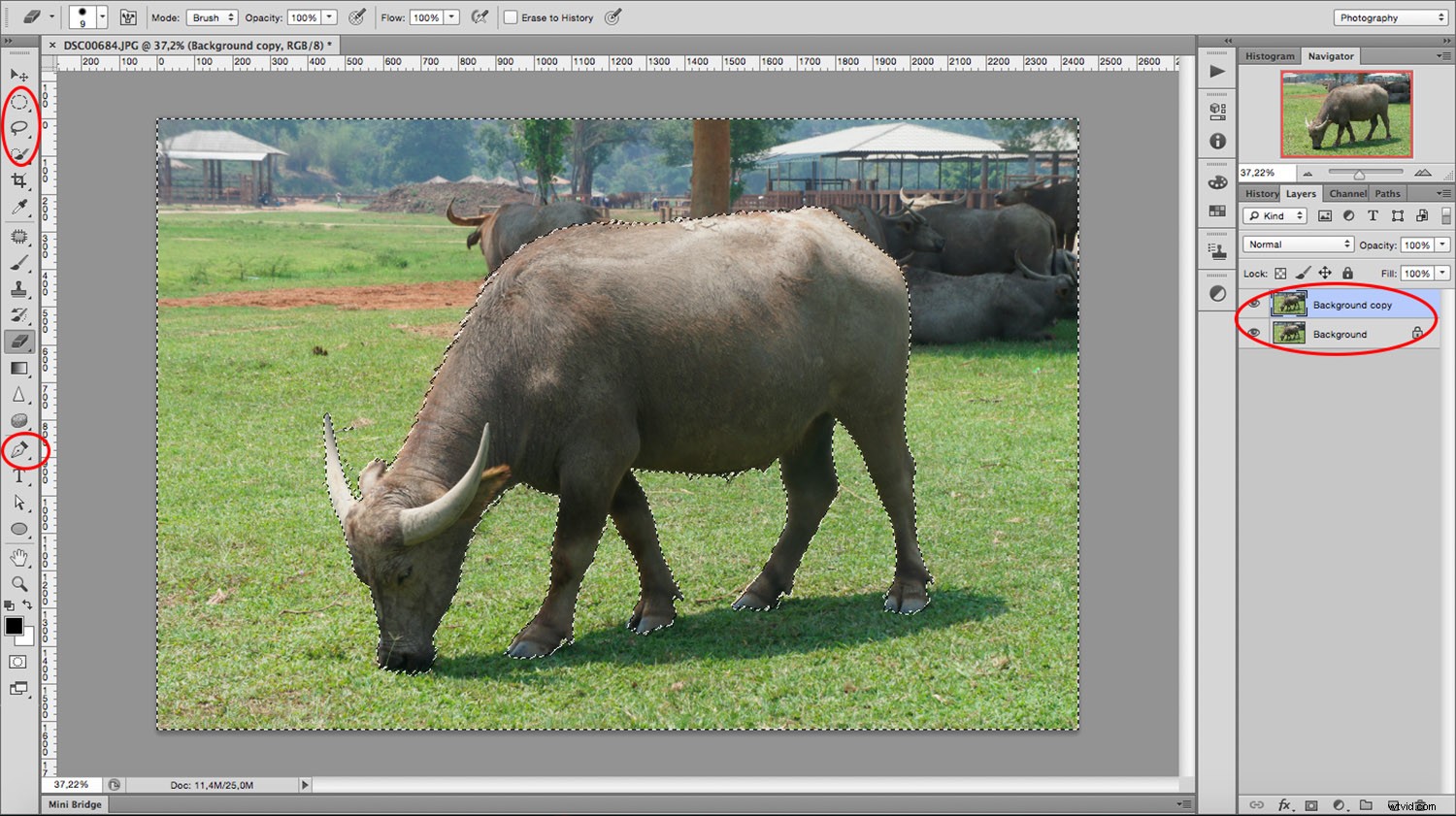Click the Background copy layer thumbnail
This screenshot has height=816, width=1456.
(x=1291, y=304)
